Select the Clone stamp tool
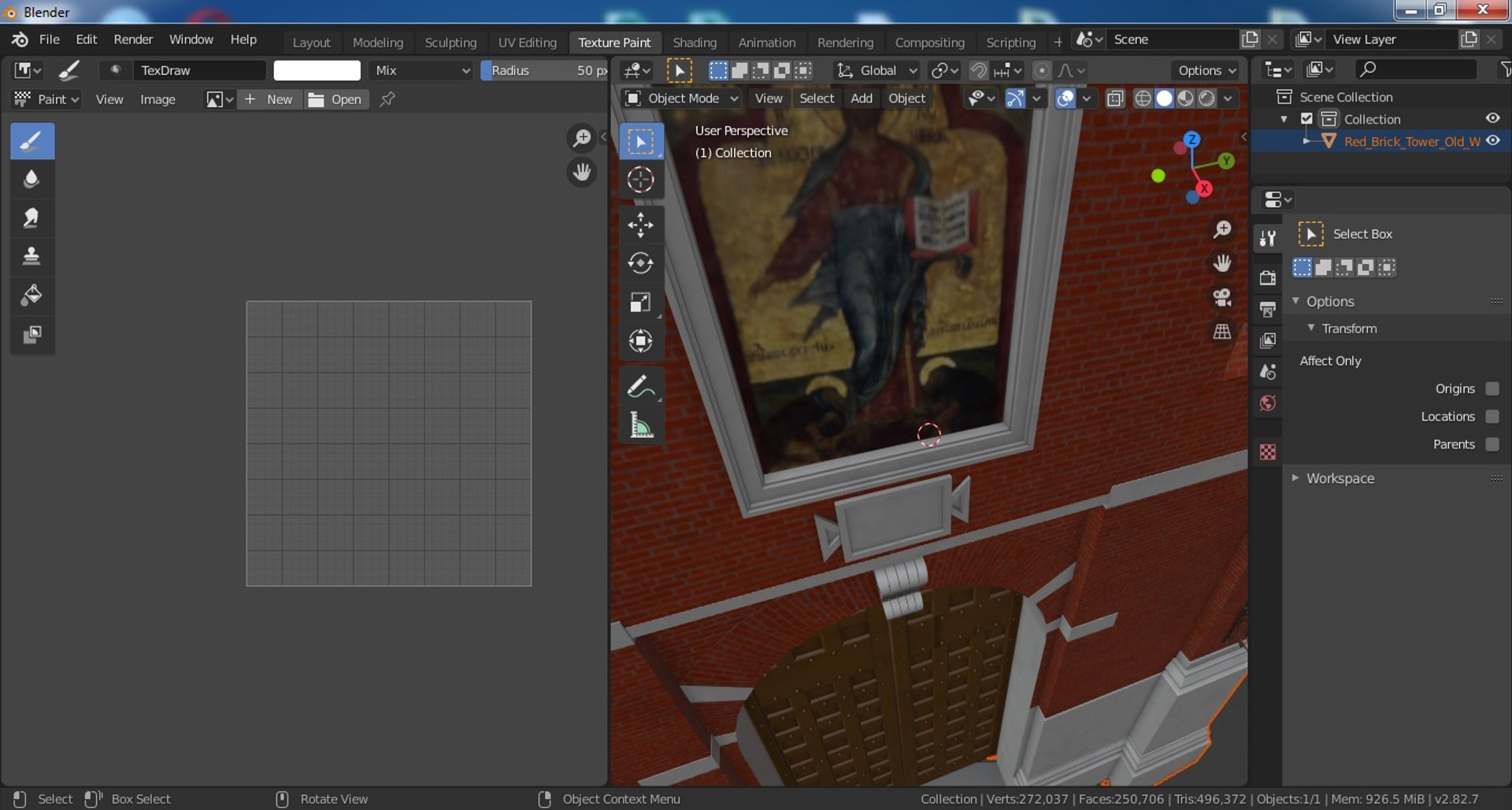The width and height of the screenshot is (1512, 810). tap(32, 257)
